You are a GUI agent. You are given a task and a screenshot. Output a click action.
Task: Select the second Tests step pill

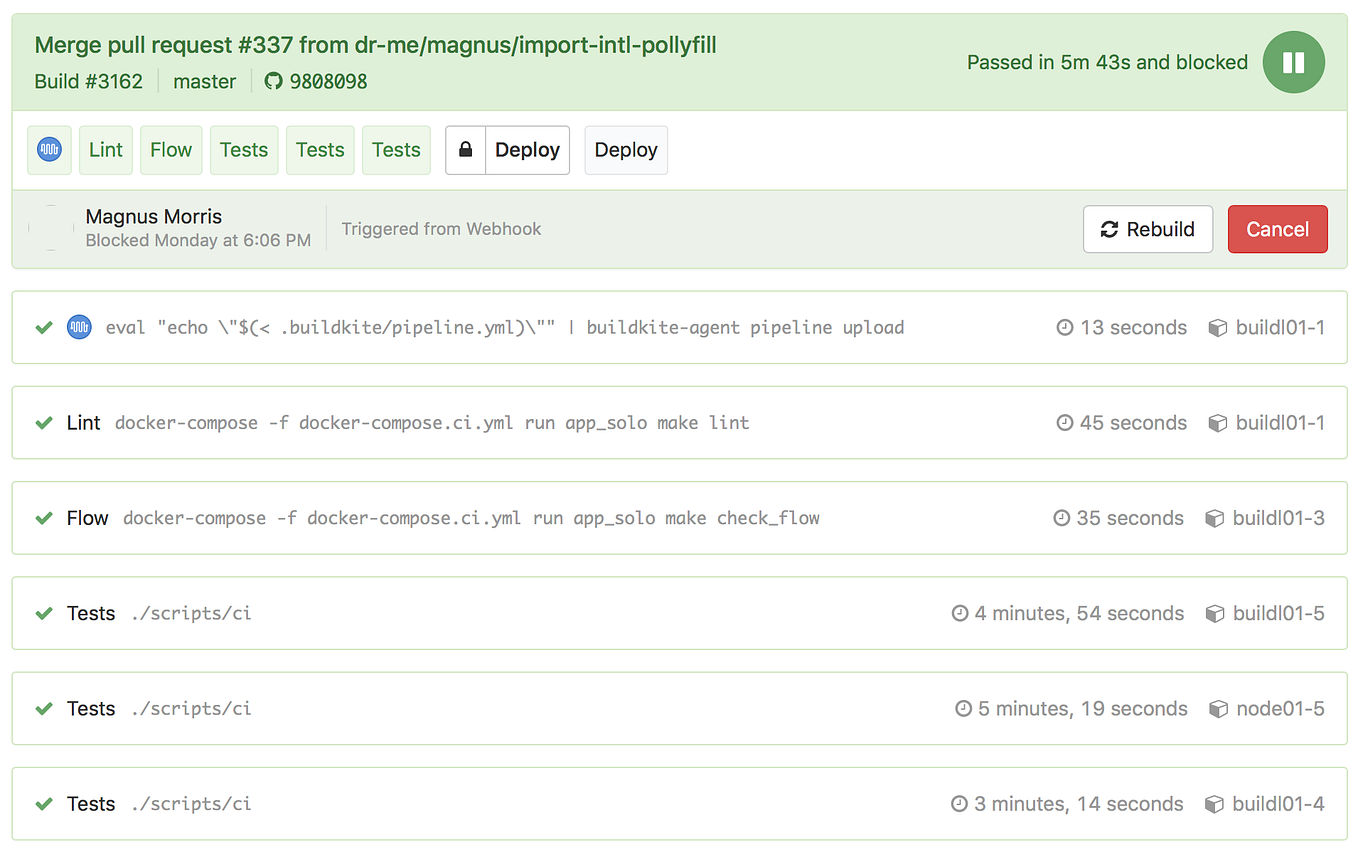coord(320,150)
